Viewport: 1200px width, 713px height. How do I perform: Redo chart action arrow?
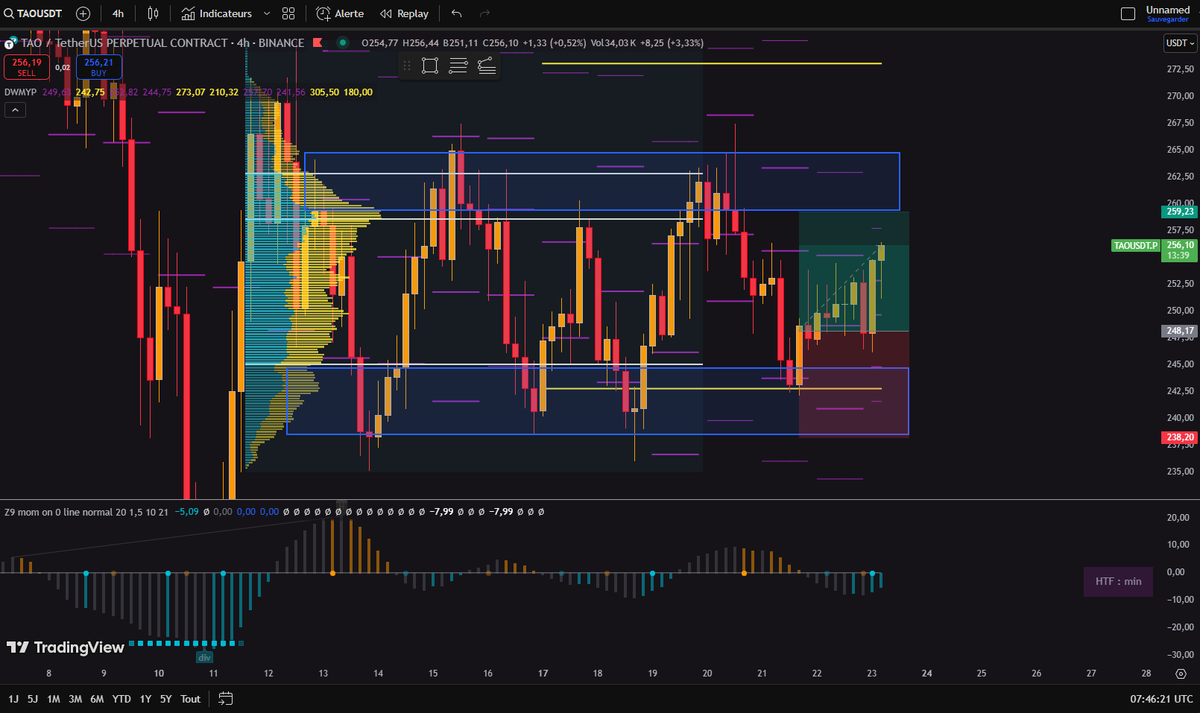[485, 14]
